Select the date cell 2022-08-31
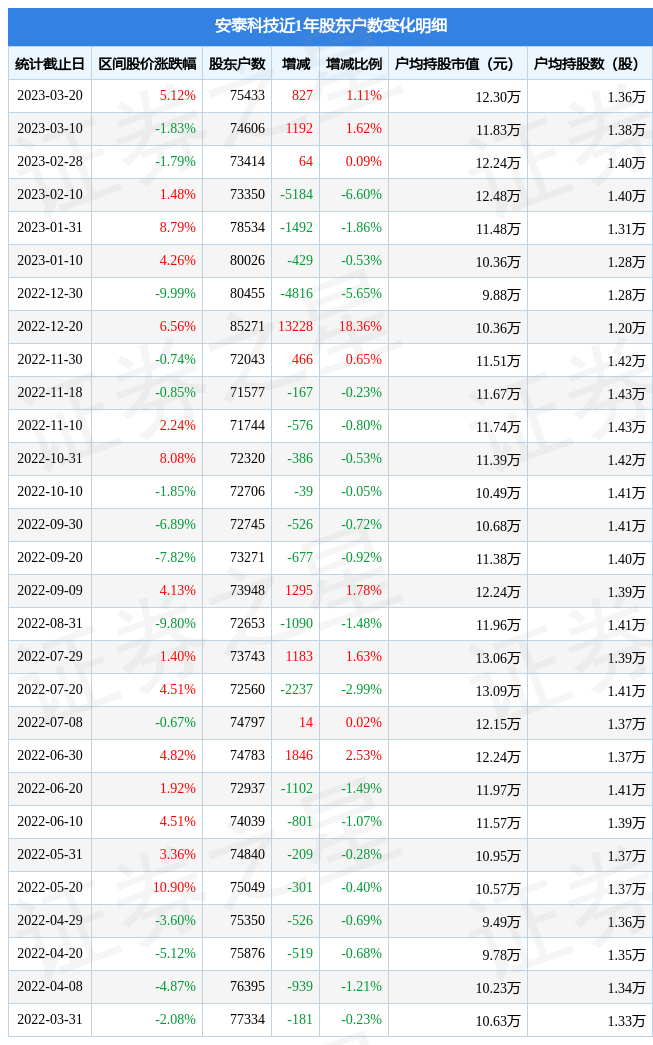This screenshot has height=1045, width=653. click(x=50, y=623)
